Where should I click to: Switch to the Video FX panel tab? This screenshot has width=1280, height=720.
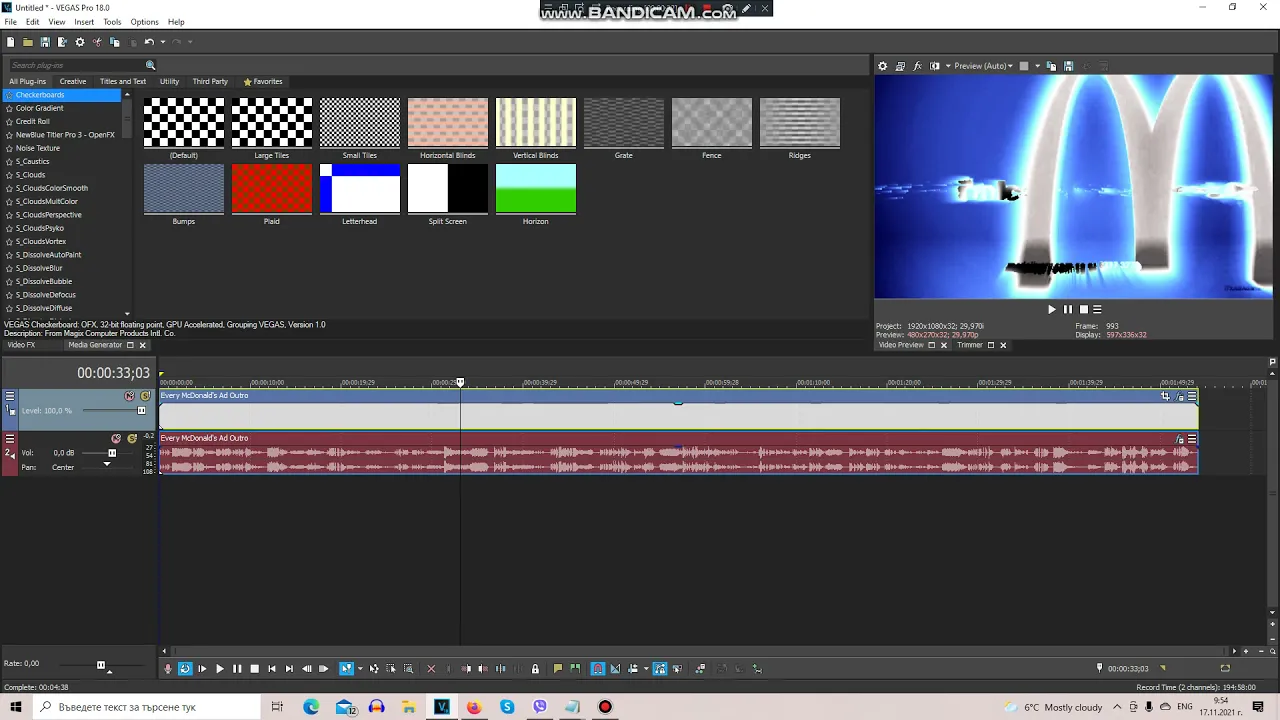(21, 345)
